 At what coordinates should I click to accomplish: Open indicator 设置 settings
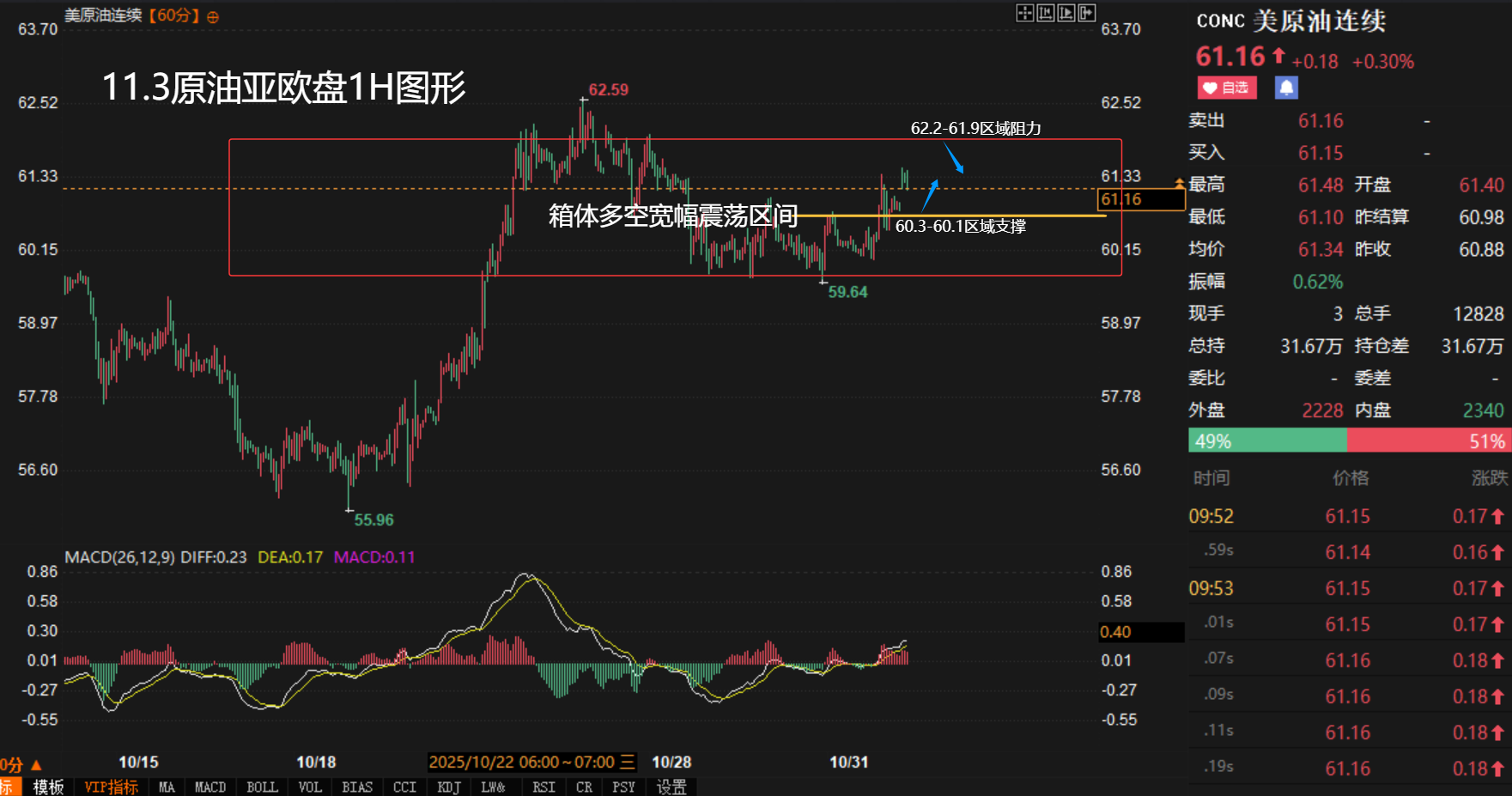click(x=671, y=787)
